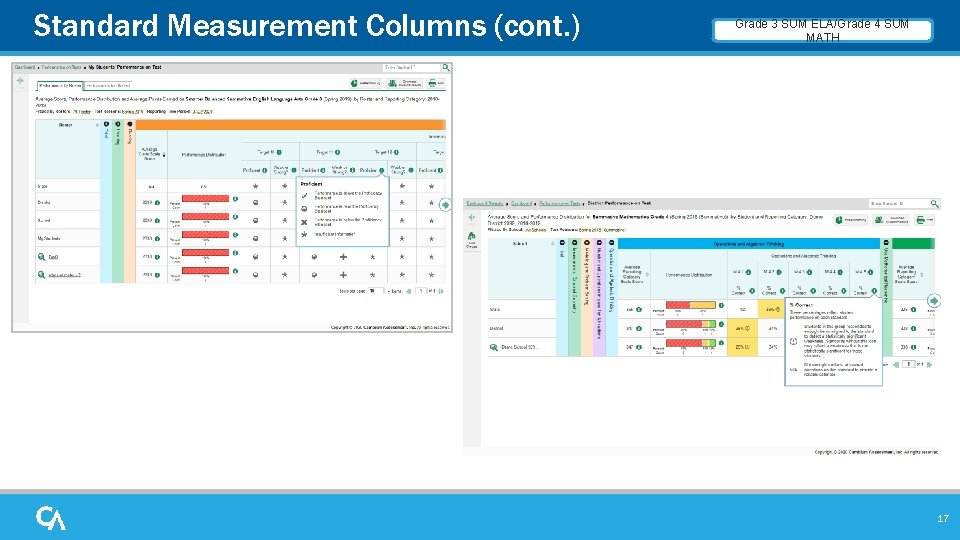Open Test Groups icon in Math report sidebar

coord(471,239)
